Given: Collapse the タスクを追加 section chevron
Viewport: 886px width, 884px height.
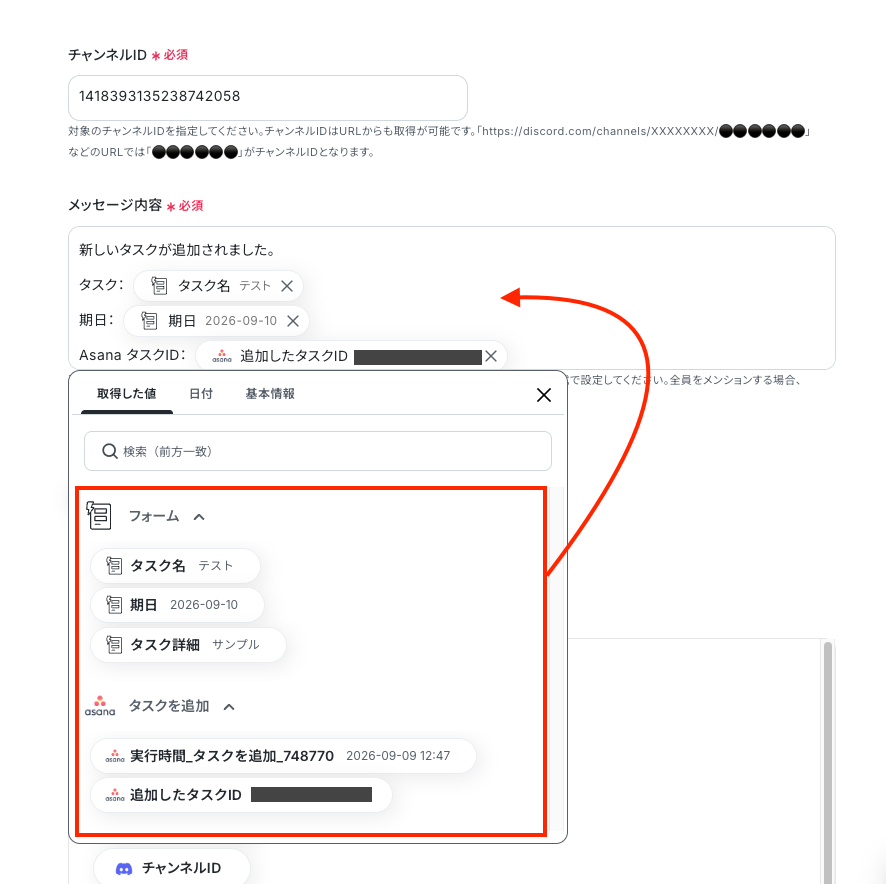Looking at the screenshot, I should (229, 707).
